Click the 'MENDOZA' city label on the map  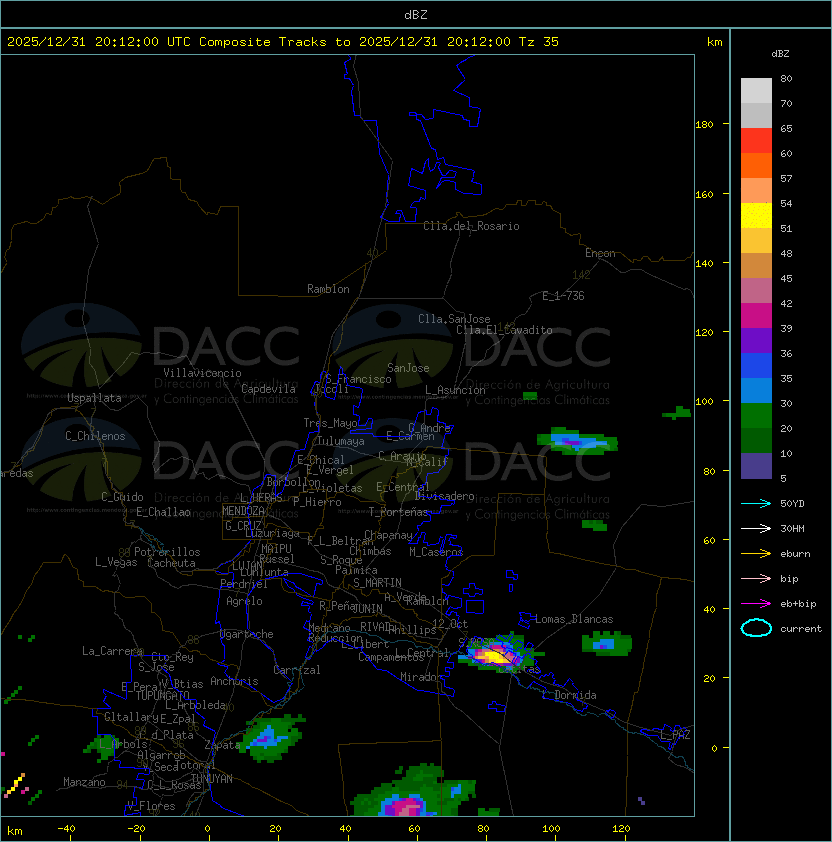pos(243,511)
